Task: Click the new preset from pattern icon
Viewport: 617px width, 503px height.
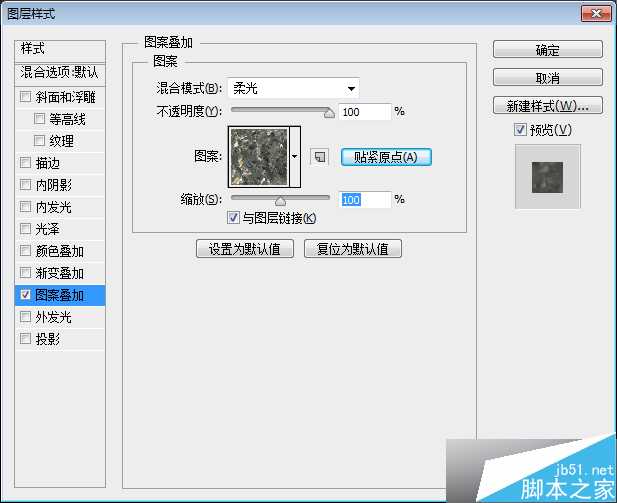Action: point(319,157)
